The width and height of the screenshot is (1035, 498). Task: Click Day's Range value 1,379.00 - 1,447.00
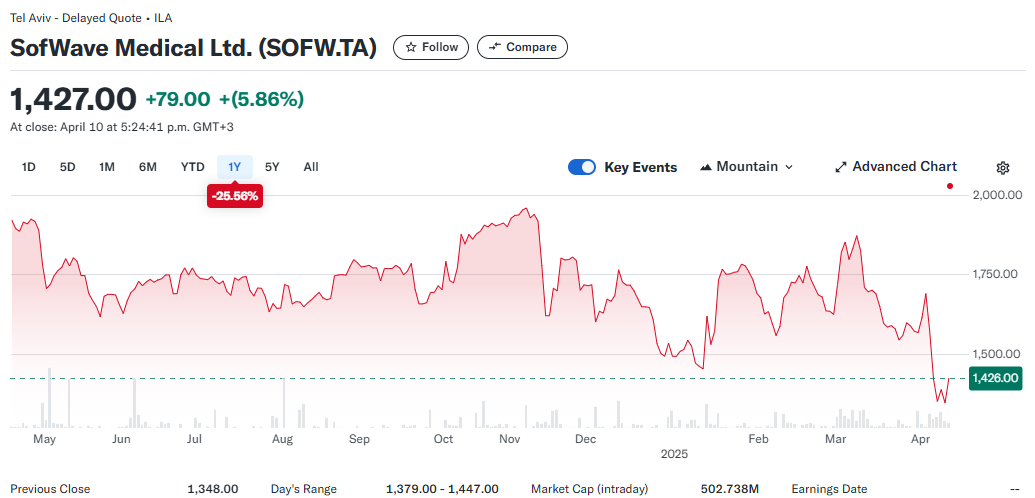[x=442, y=489]
